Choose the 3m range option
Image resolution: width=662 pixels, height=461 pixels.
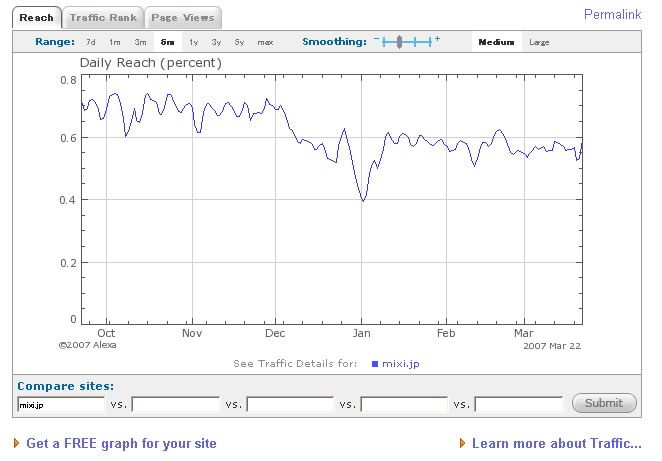(141, 42)
